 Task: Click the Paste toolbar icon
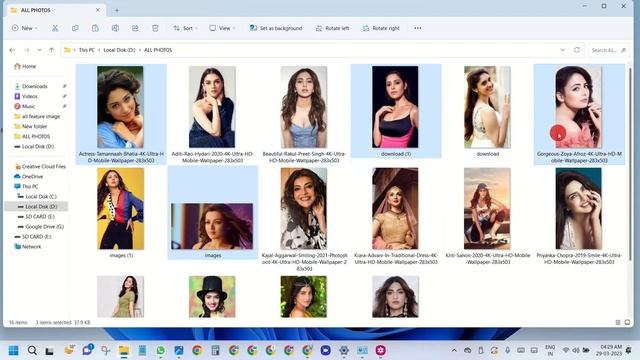click(x=95, y=28)
